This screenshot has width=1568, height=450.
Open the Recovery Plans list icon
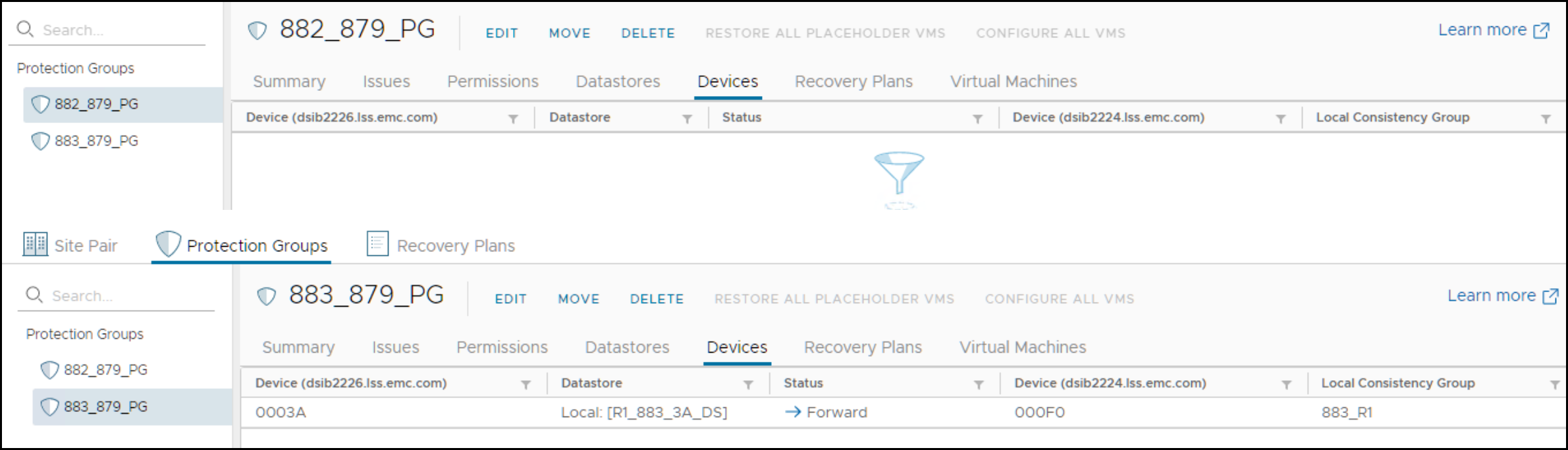(377, 245)
